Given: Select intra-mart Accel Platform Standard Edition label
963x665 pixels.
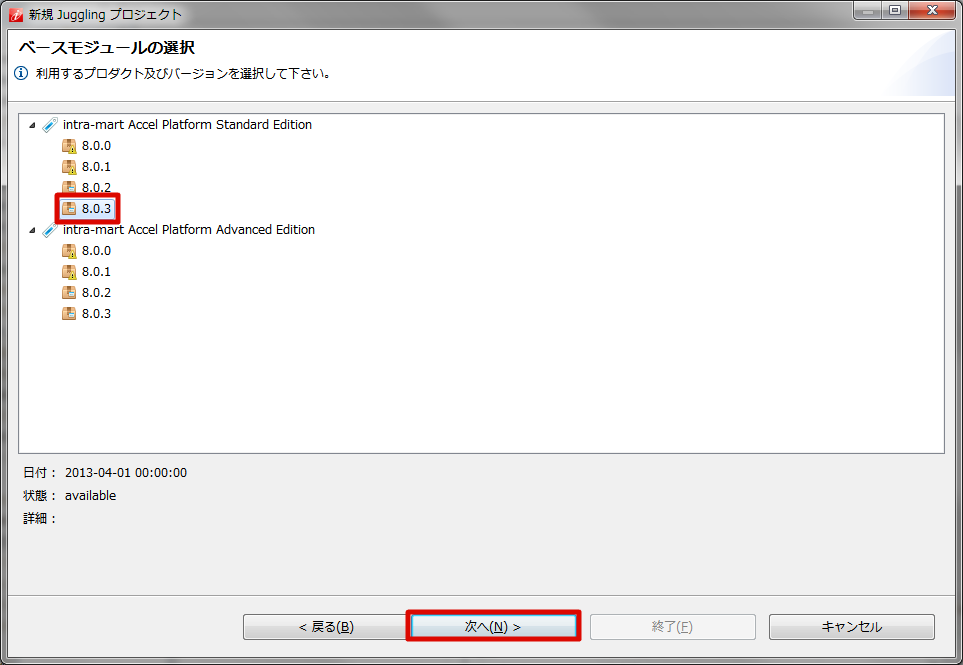Looking at the screenshot, I should point(187,125).
